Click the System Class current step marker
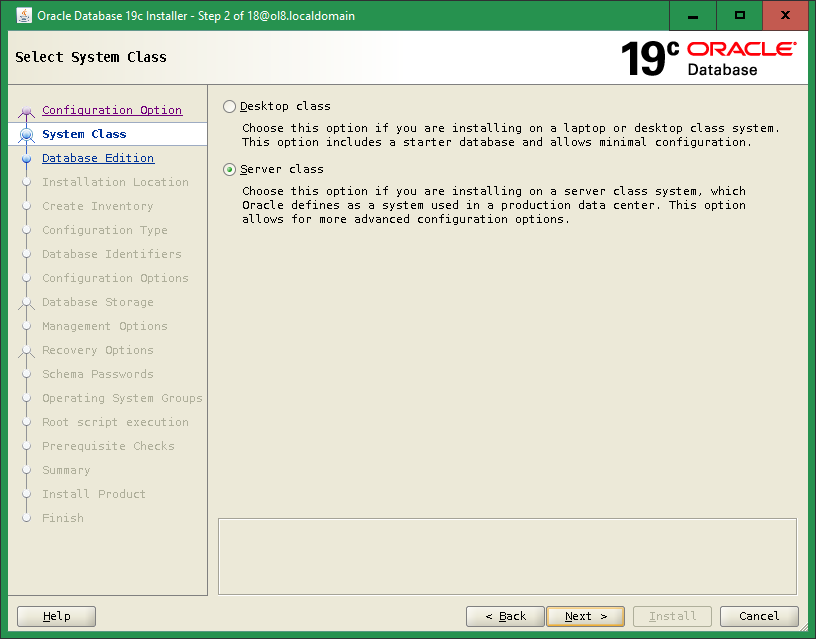 (27, 135)
